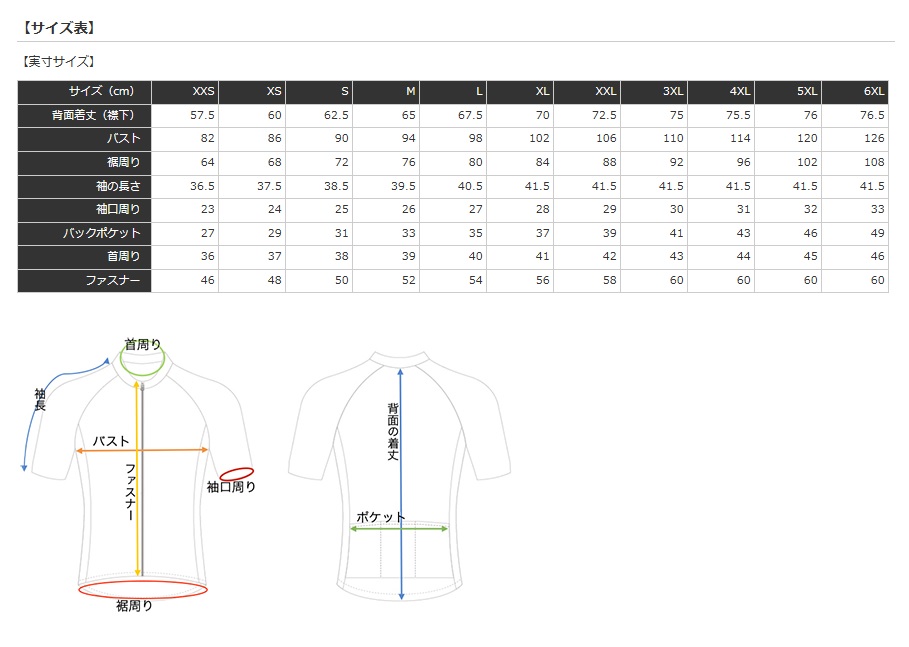Select the 72.5 back length cell
The image size is (909, 647).
coord(587,115)
